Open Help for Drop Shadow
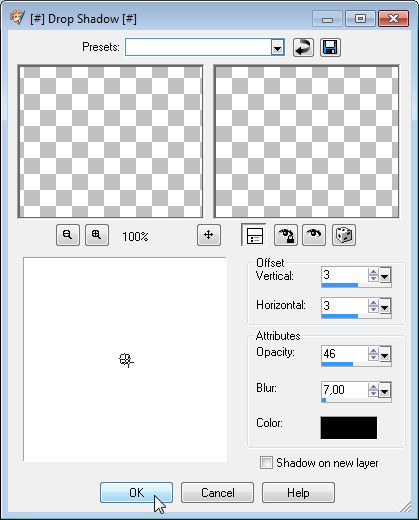Viewport: 419px width, 520px height. (x=298, y=492)
